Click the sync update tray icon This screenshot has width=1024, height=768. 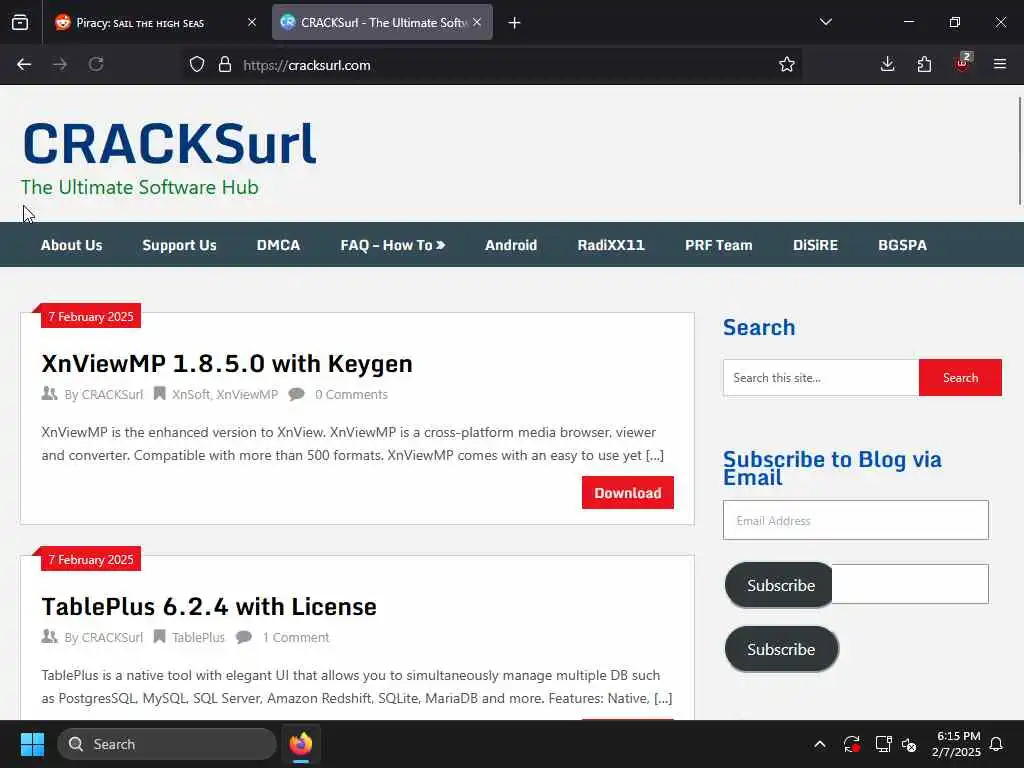click(x=852, y=744)
